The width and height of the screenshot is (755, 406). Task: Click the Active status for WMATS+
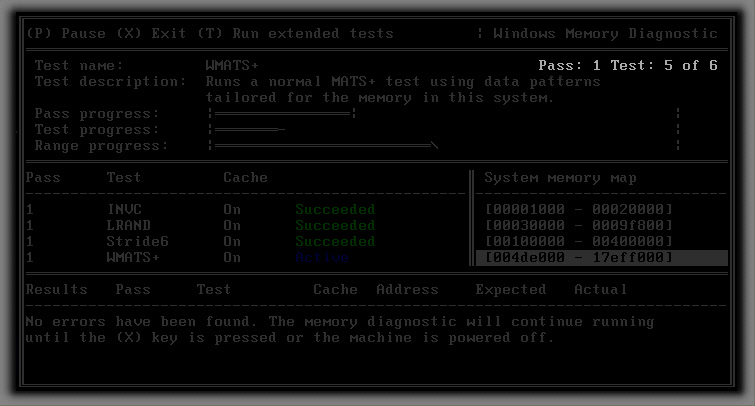tap(322, 257)
